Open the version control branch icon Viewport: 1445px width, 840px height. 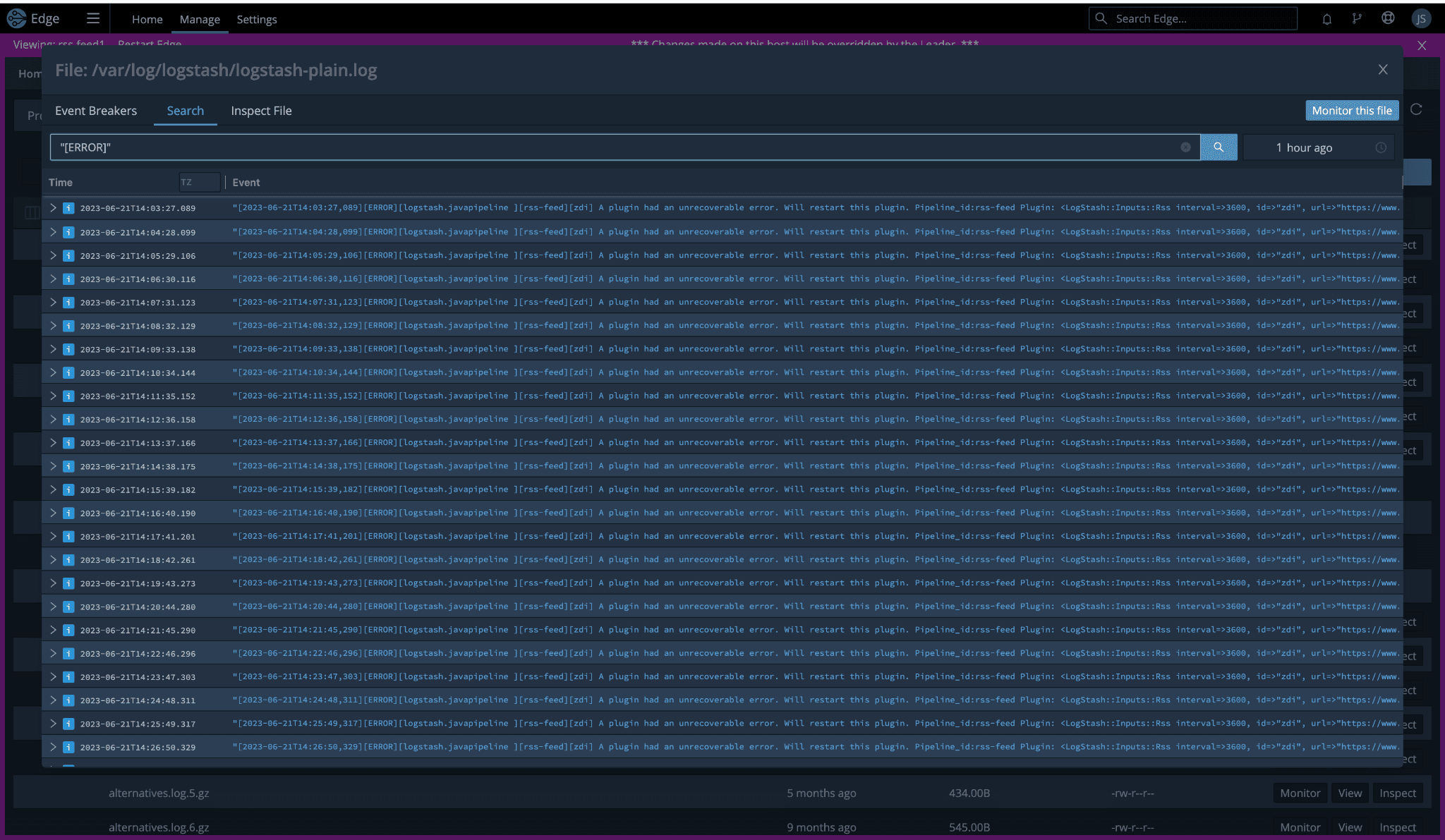1357,19
